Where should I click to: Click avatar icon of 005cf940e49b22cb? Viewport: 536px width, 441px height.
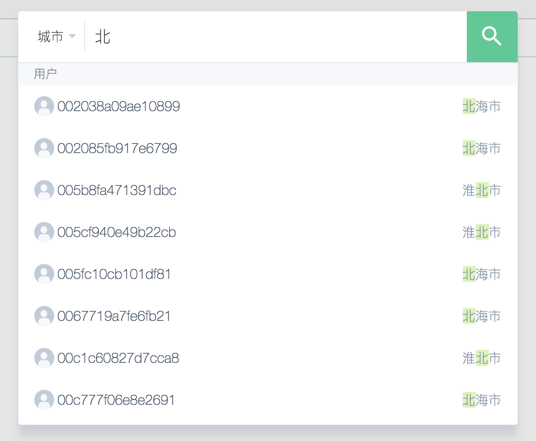coord(44,232)
